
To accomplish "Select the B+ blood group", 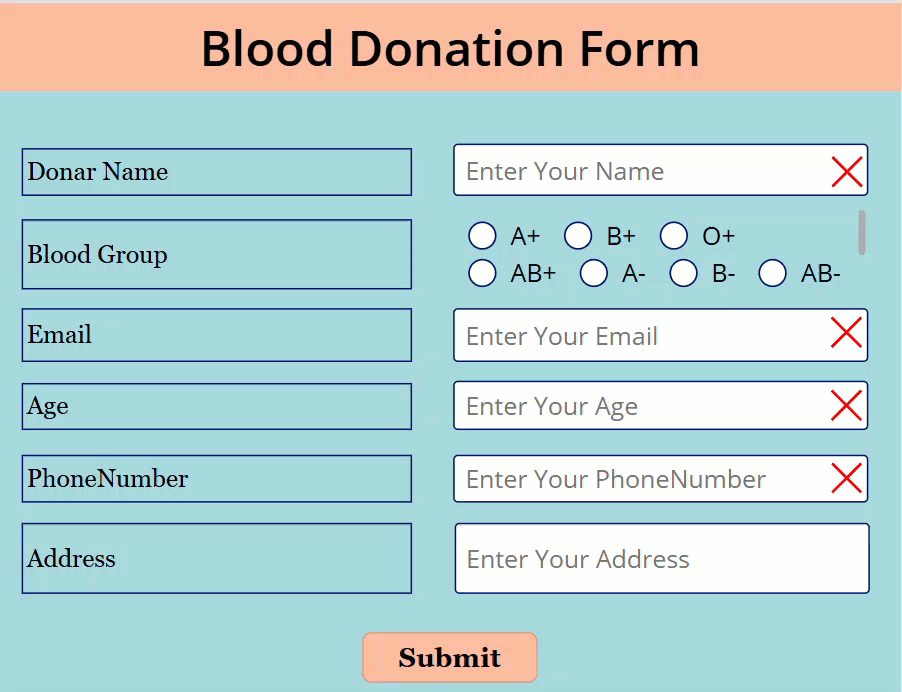I will [578, 236].
